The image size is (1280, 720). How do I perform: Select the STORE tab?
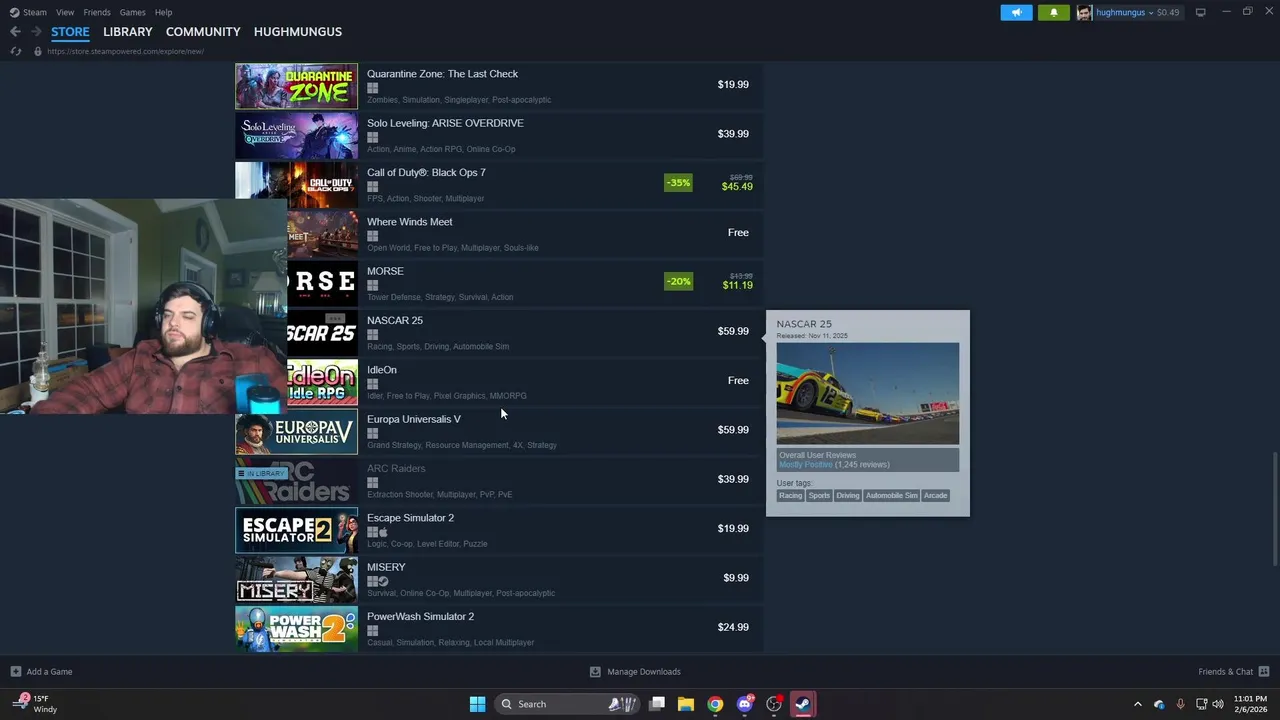coord(70,32)
